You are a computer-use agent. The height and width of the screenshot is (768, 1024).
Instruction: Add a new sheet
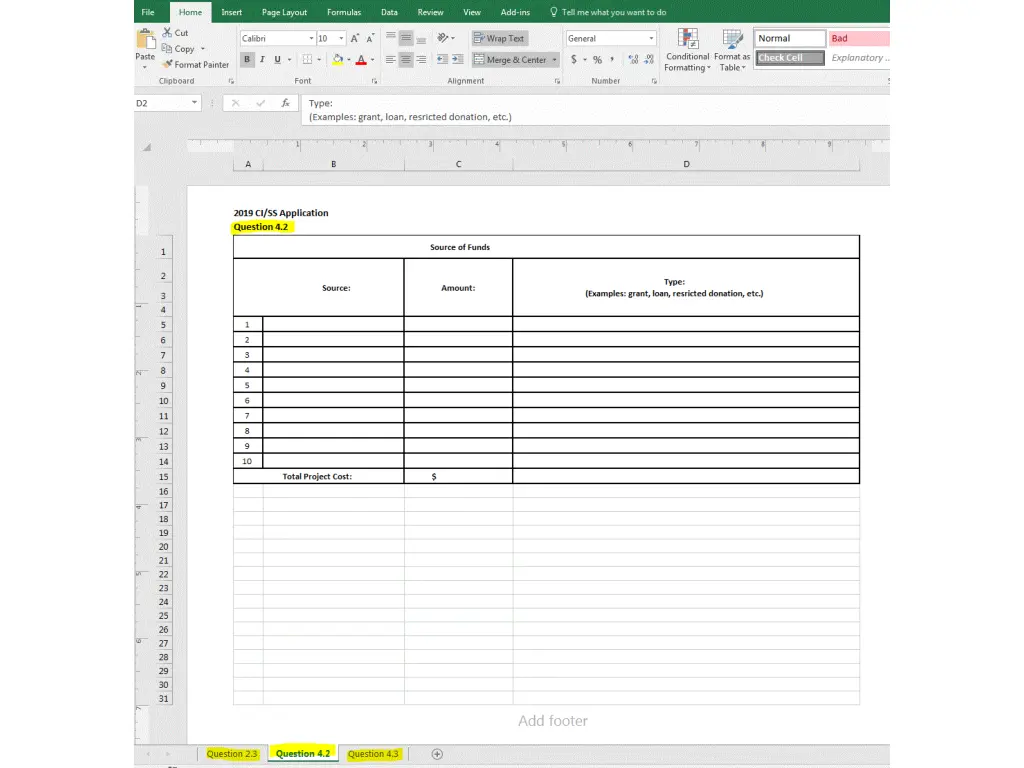(437, 754)
